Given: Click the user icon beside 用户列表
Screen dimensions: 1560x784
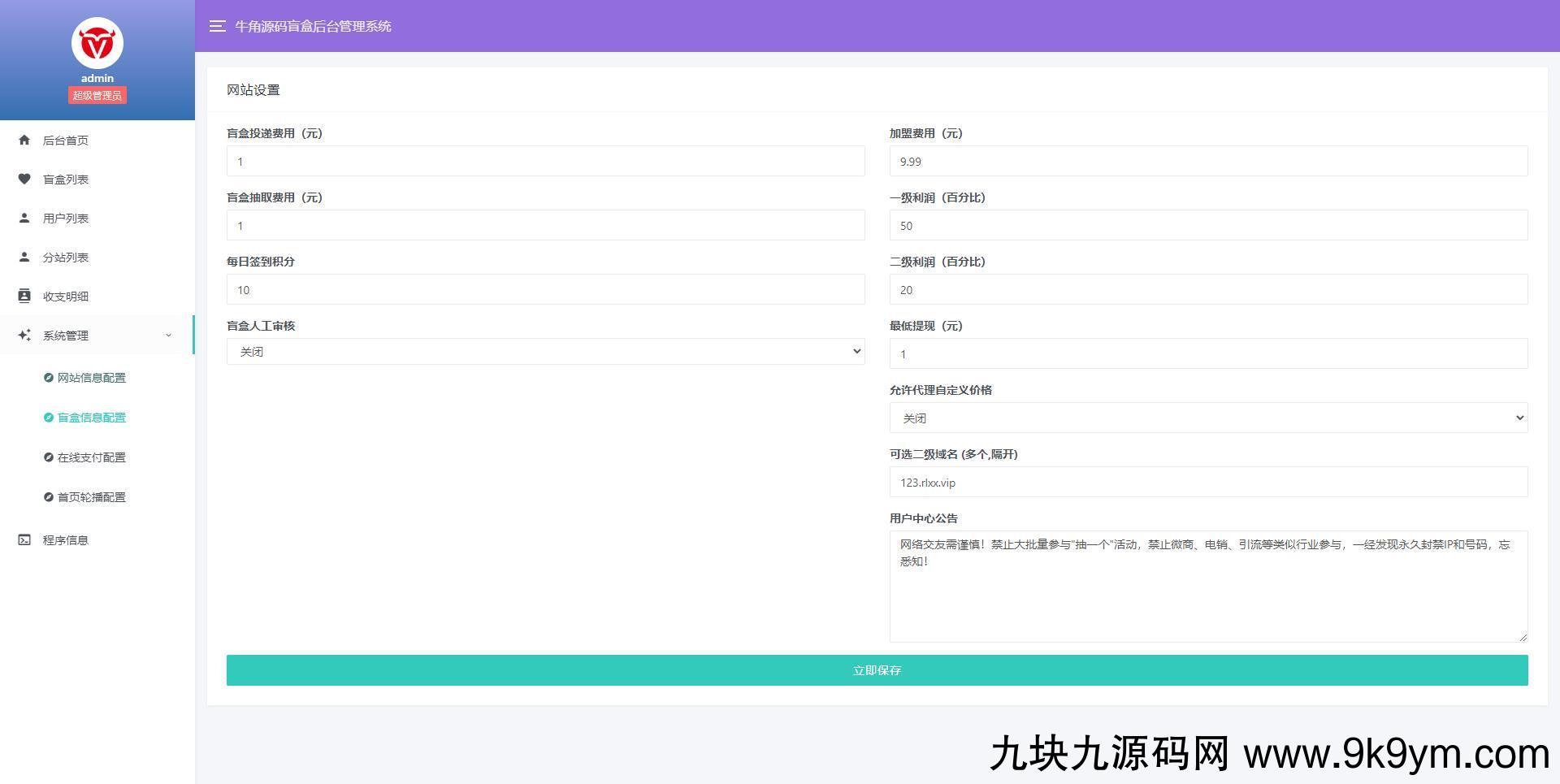Looking at the screenshot, I should [24, 218].
